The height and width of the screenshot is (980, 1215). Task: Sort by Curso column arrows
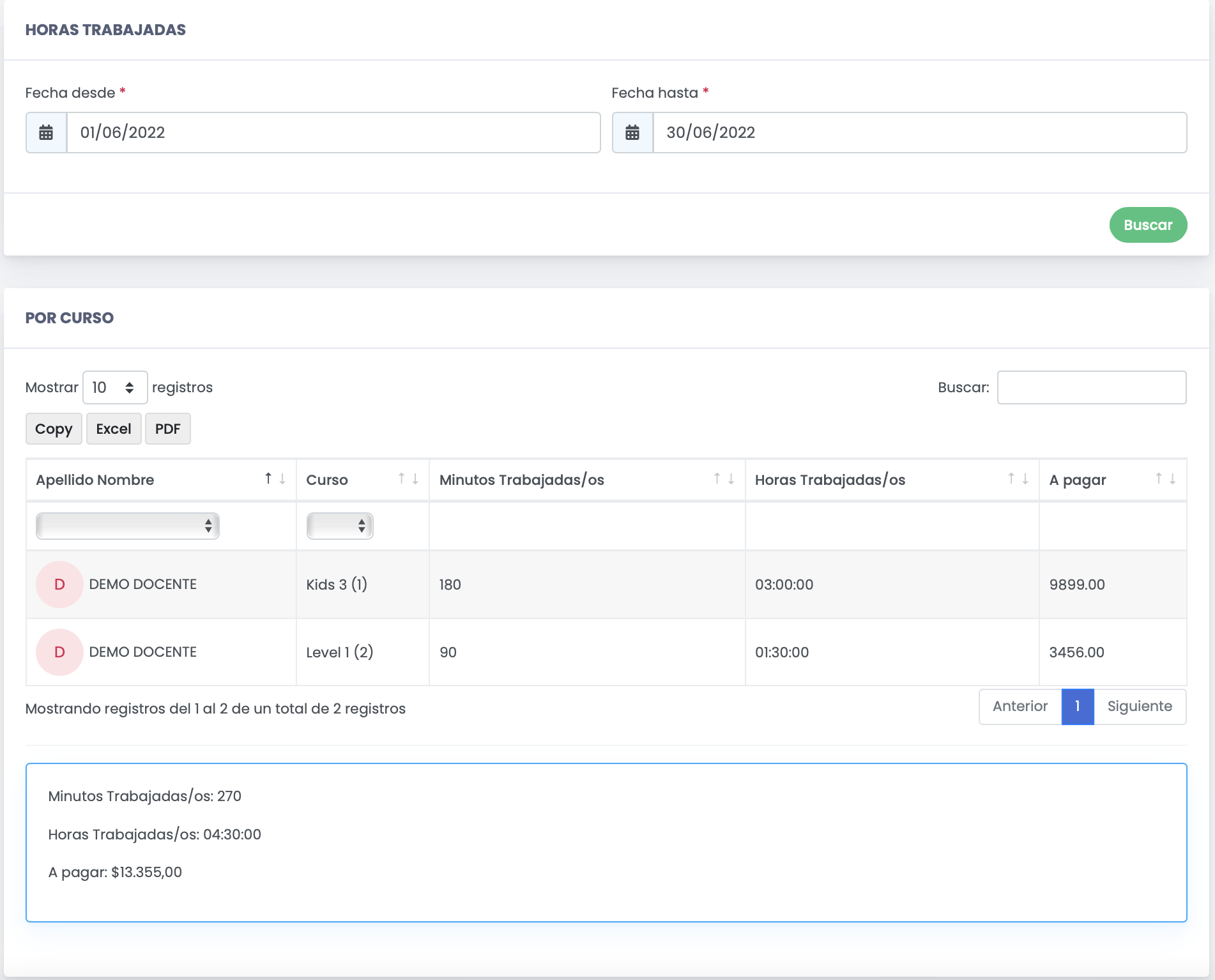pyautogui.click(x=408, y=479)
